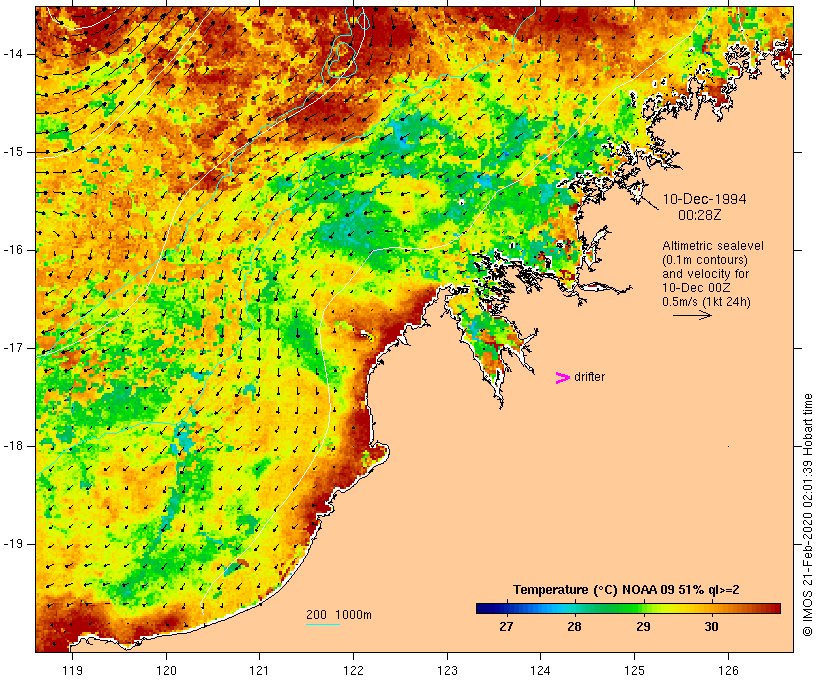Click the 'drifter' legend label
820x680 pixels.
pyautogui.click(x=589, y=377)
